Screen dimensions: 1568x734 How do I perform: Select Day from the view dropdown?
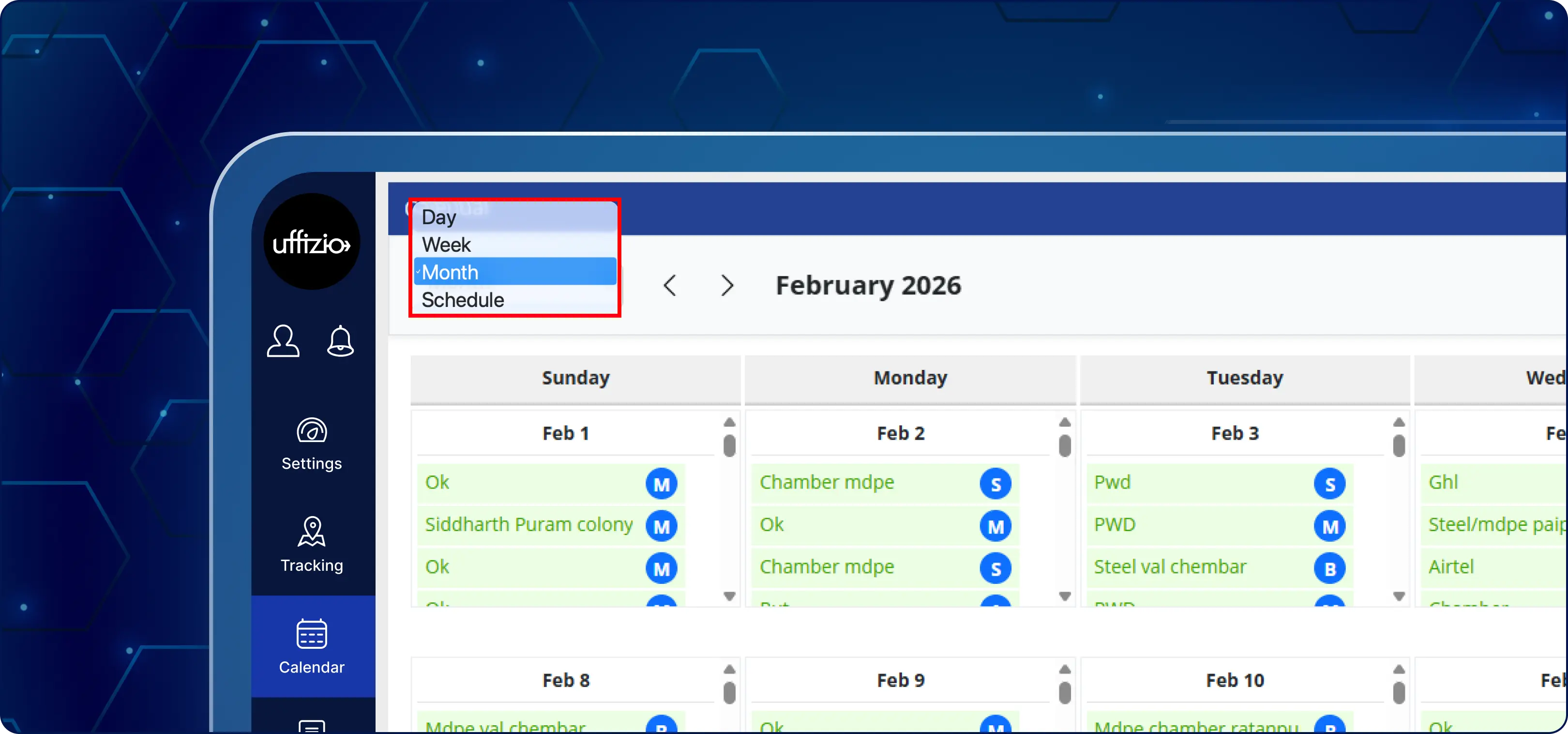(x=438, y=217)
